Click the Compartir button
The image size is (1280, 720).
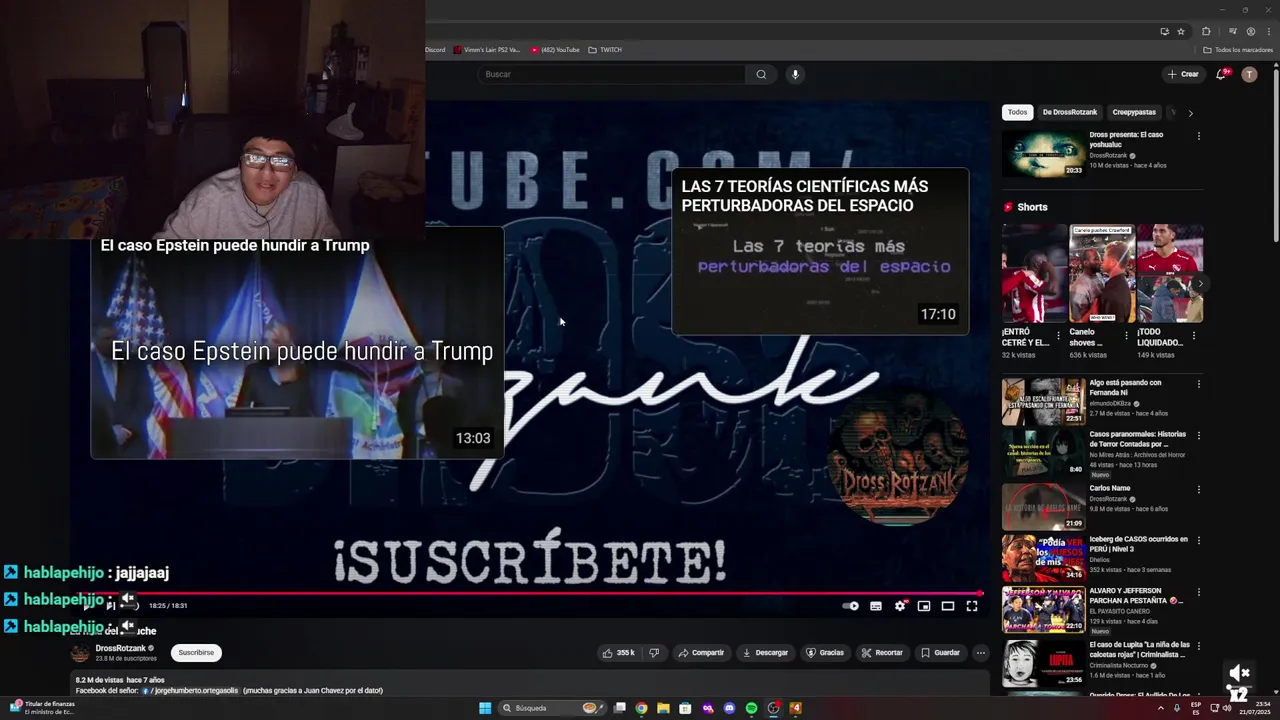(x=701, y=653)
